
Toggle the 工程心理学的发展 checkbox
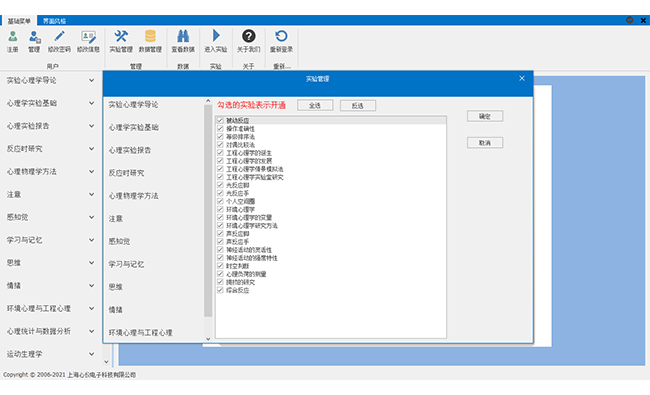pos(220,161)
